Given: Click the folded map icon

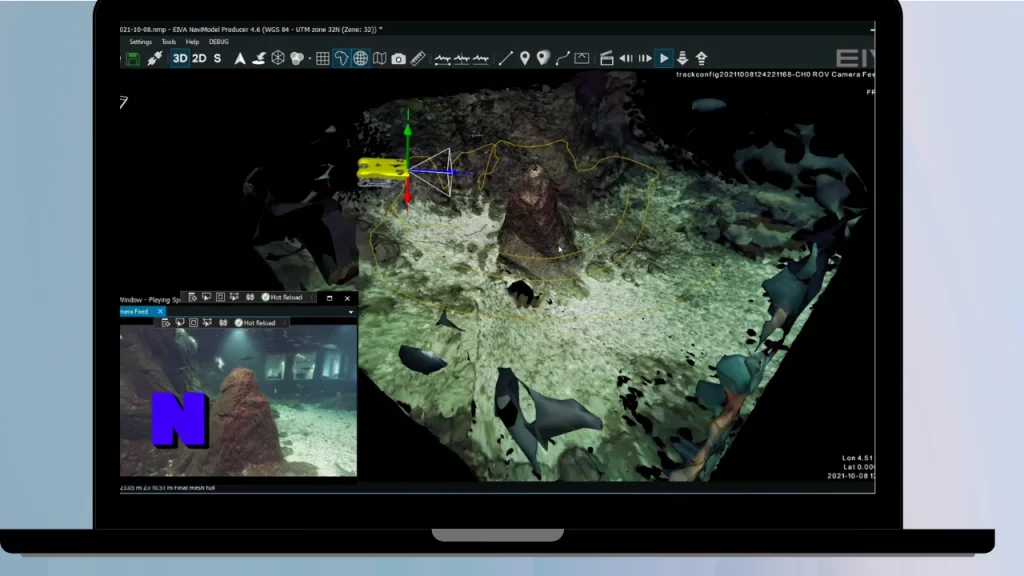Looking at the screenshot, I should (379, 58).
